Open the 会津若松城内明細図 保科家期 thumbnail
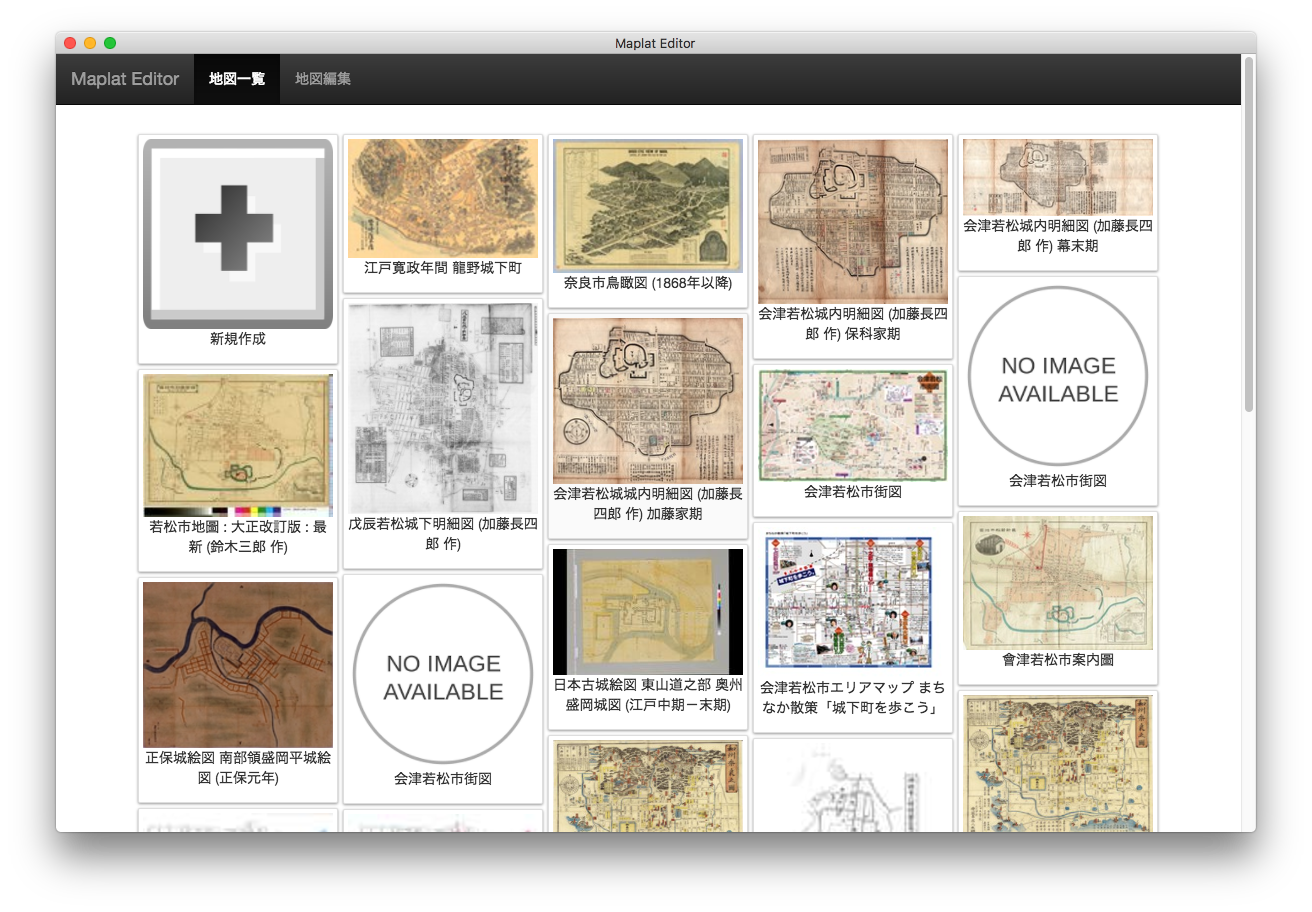1312x912 pixels. (853, 221)
